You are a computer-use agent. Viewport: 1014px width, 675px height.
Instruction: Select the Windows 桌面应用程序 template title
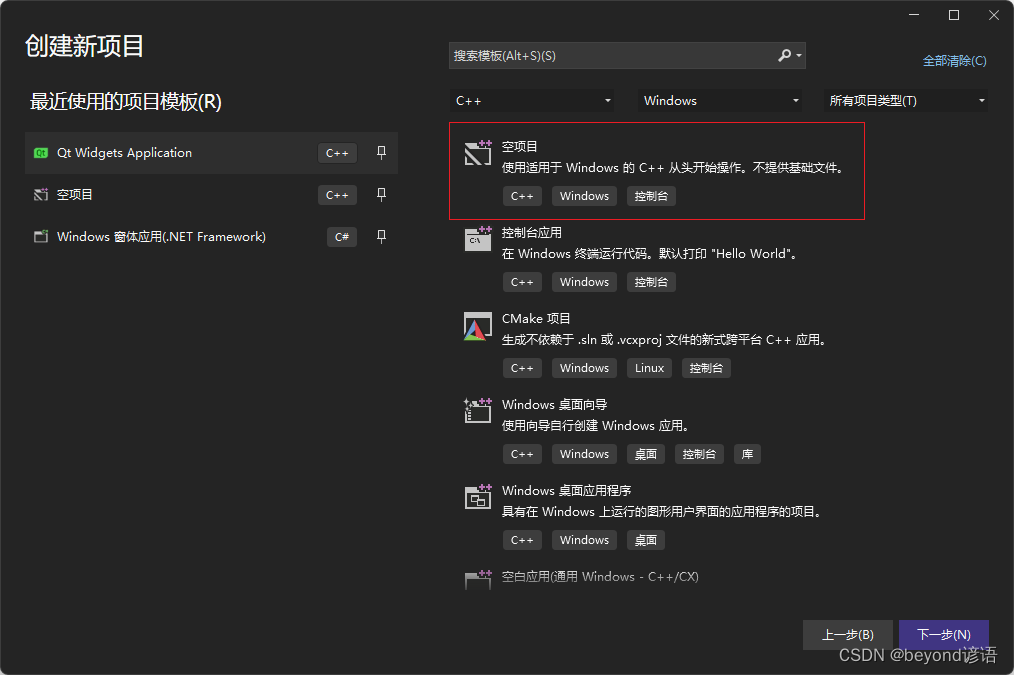(566, 491)
